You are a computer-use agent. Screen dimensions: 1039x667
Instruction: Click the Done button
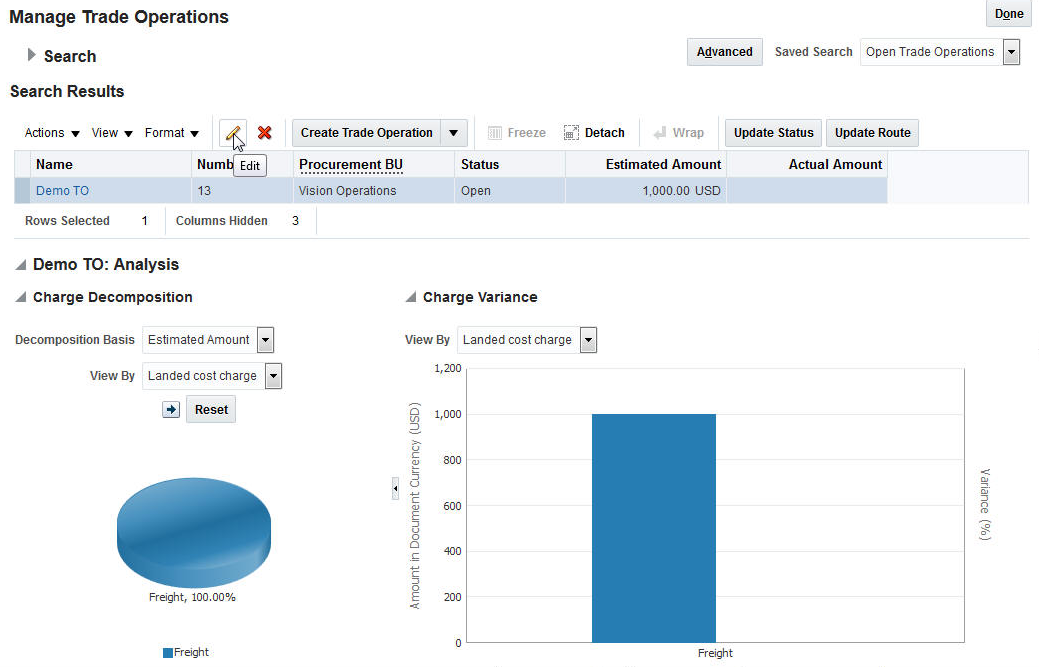coord(1009,14)
